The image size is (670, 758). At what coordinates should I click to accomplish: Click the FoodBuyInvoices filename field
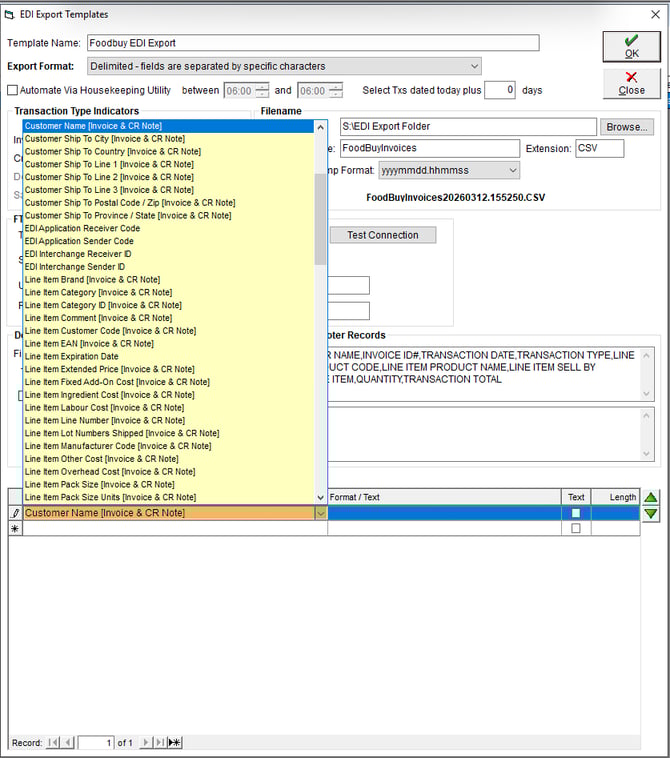click(x=430, y=148)
